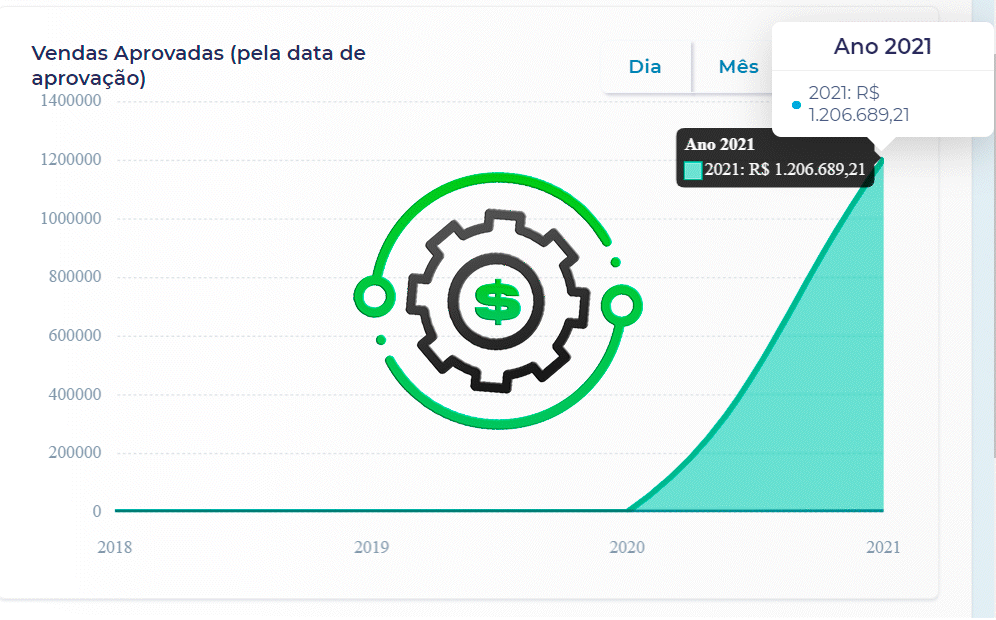Switch to the Dia view tab
The height and width of the screenshot is (620, 996).
click(645, 67)
